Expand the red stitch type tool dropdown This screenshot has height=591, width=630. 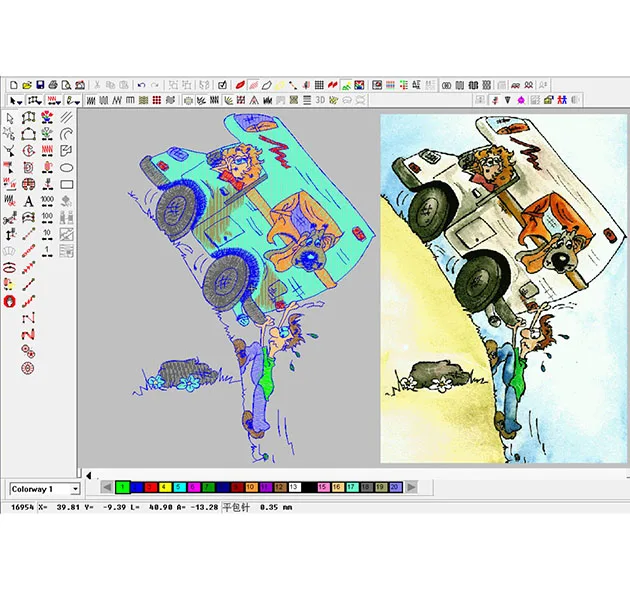[59, 102]
